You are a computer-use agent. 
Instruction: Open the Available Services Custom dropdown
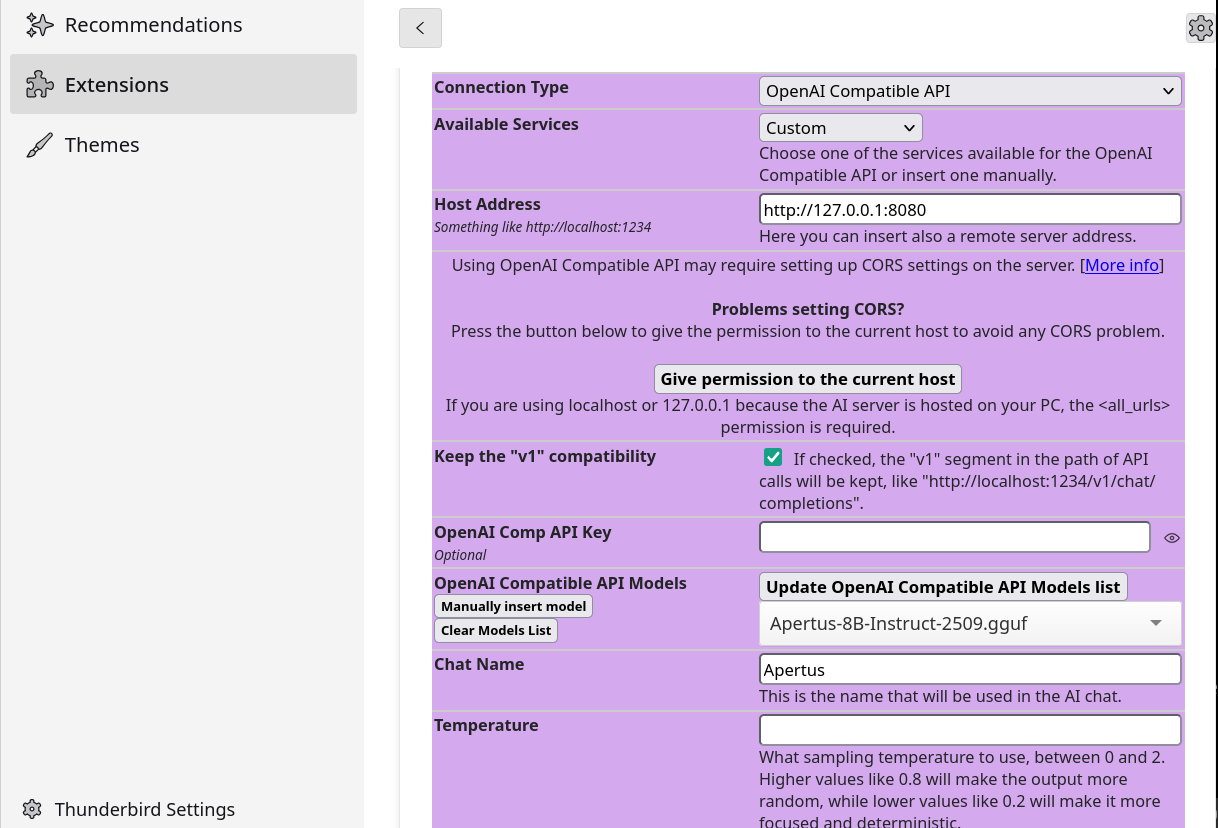tap(840, 128)
